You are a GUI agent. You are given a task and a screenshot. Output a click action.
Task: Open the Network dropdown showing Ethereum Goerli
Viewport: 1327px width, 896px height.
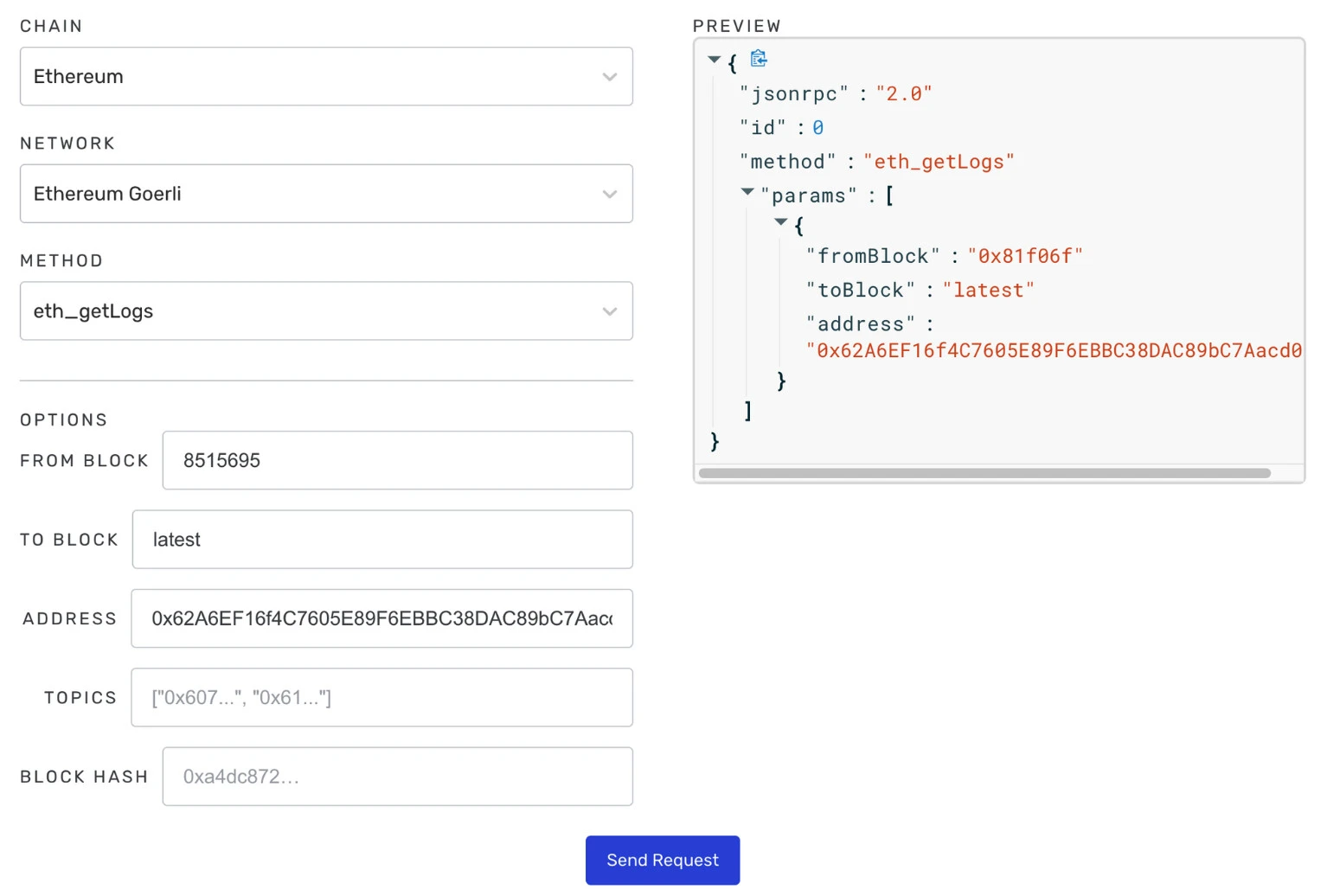coord(326,194)
